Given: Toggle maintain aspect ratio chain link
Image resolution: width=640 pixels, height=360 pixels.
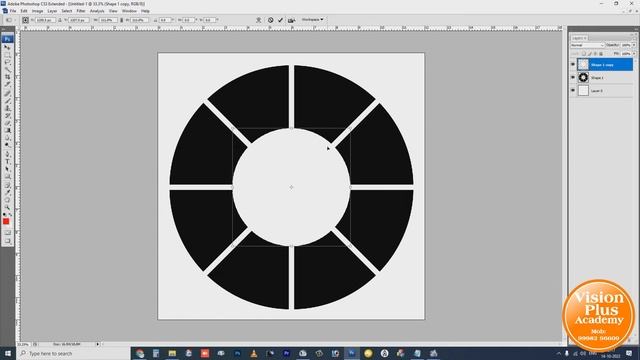Looking at the screenshot, I should [x=121, y=20].
